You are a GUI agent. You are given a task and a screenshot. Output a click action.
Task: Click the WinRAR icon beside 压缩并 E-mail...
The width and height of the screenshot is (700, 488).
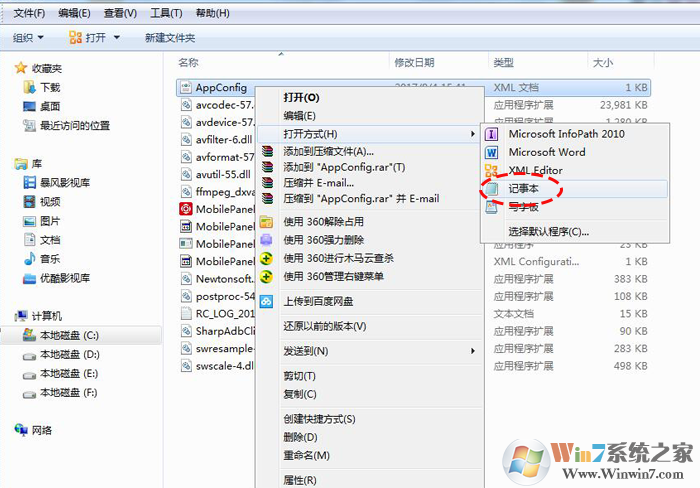tap(267, 183)
